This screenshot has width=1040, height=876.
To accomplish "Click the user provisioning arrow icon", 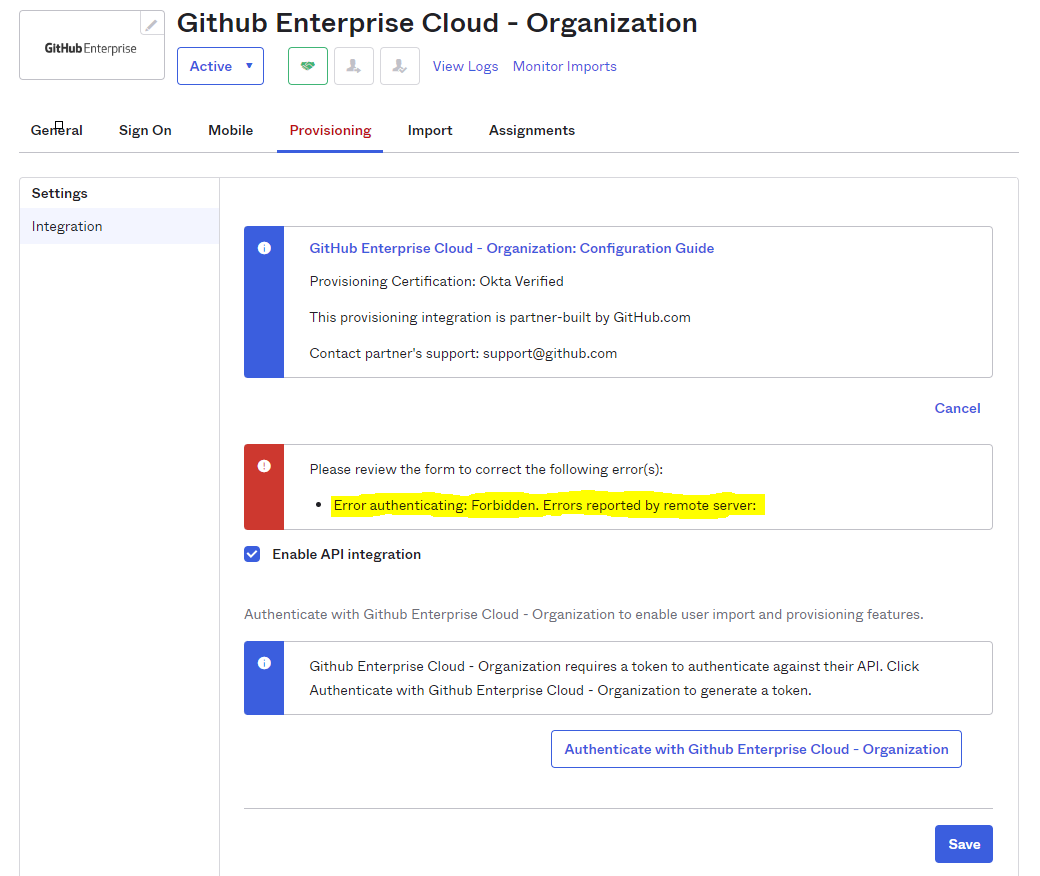I will (x=354, y=66).
